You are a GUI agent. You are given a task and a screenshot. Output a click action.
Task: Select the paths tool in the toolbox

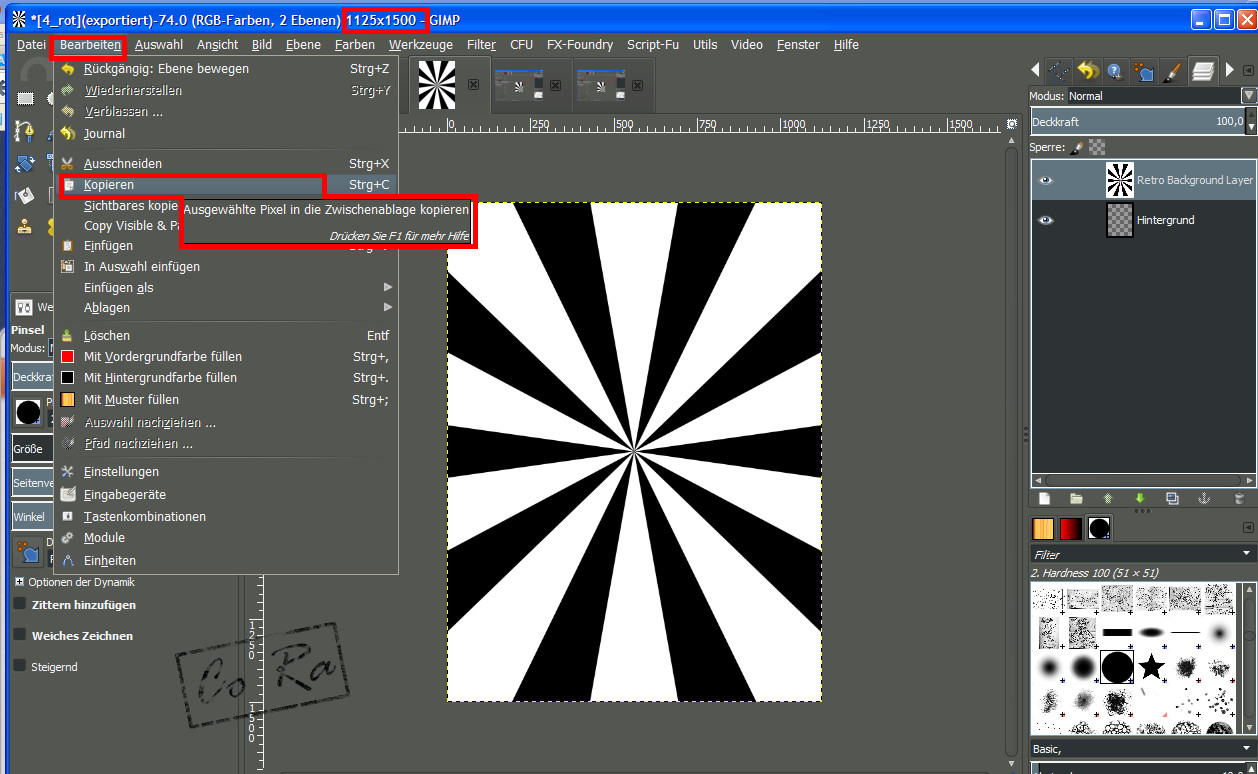tap(26, 131)
